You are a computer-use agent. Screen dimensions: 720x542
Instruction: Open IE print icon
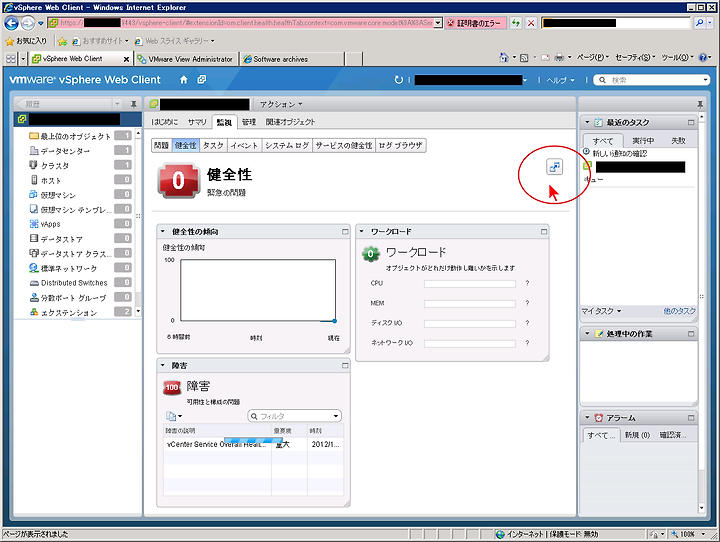click(559, 57)
